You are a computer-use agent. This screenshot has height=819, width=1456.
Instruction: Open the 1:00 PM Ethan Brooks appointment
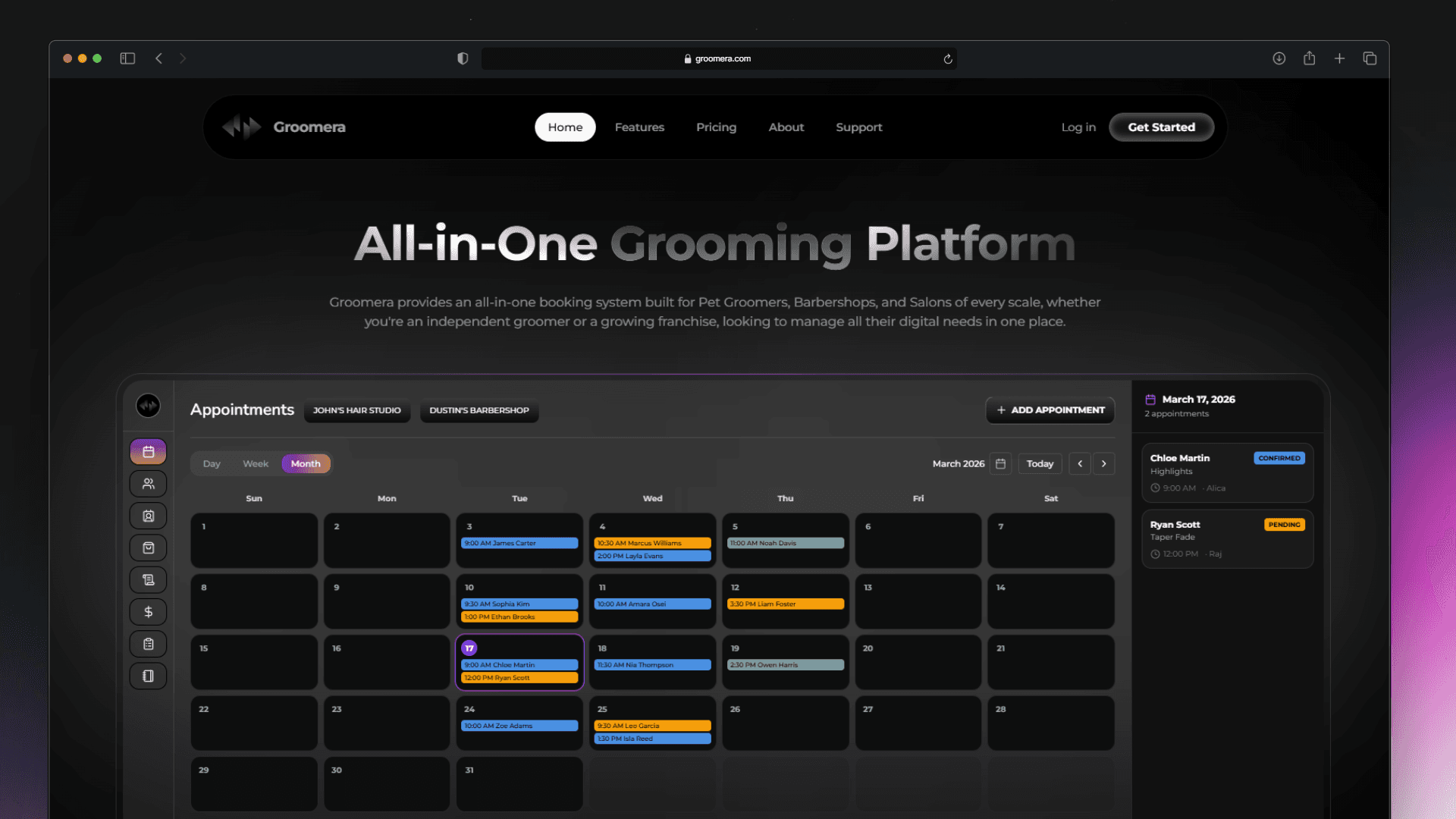(x=519, y=617)
